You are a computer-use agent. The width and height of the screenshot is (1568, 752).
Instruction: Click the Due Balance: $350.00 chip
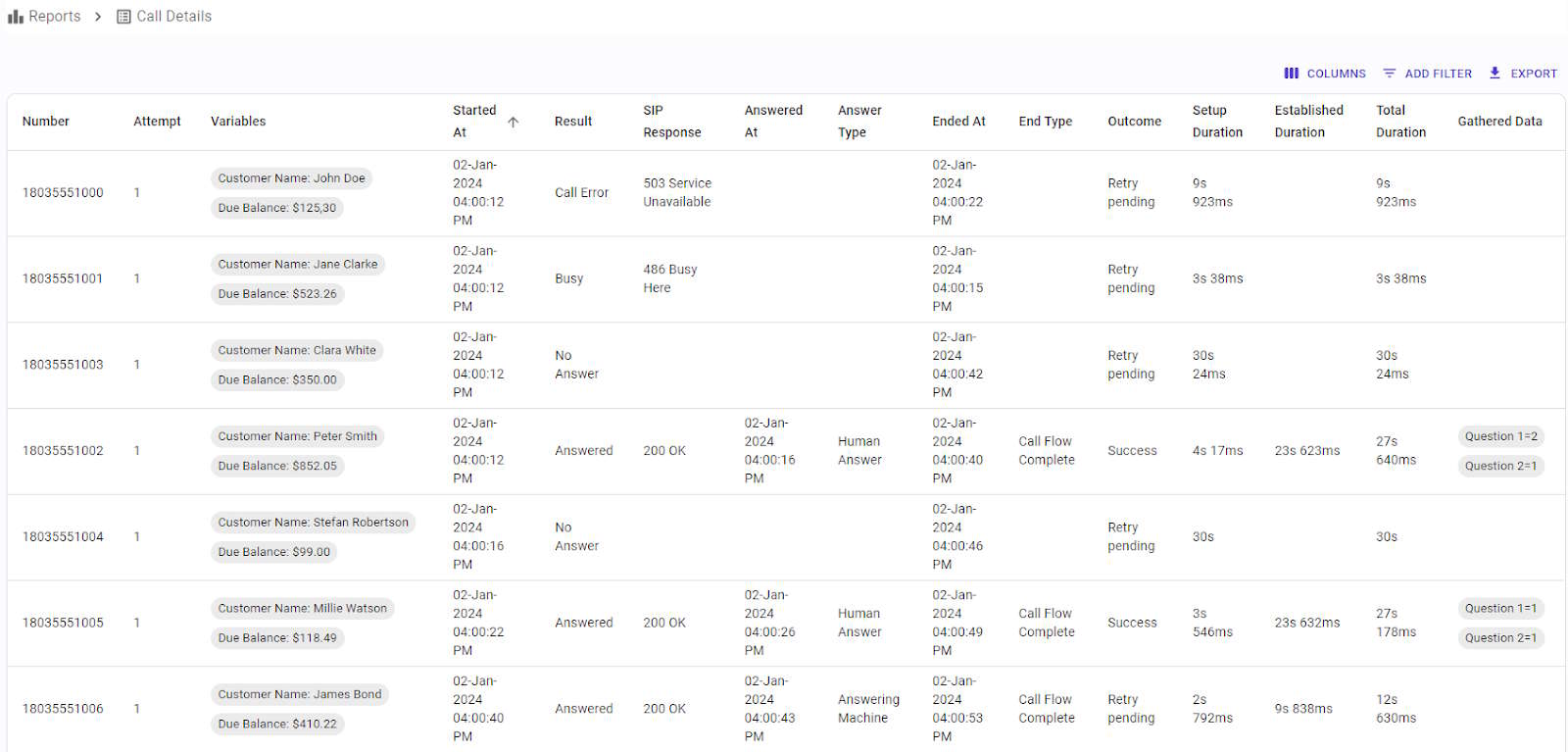tap(277, 379)
